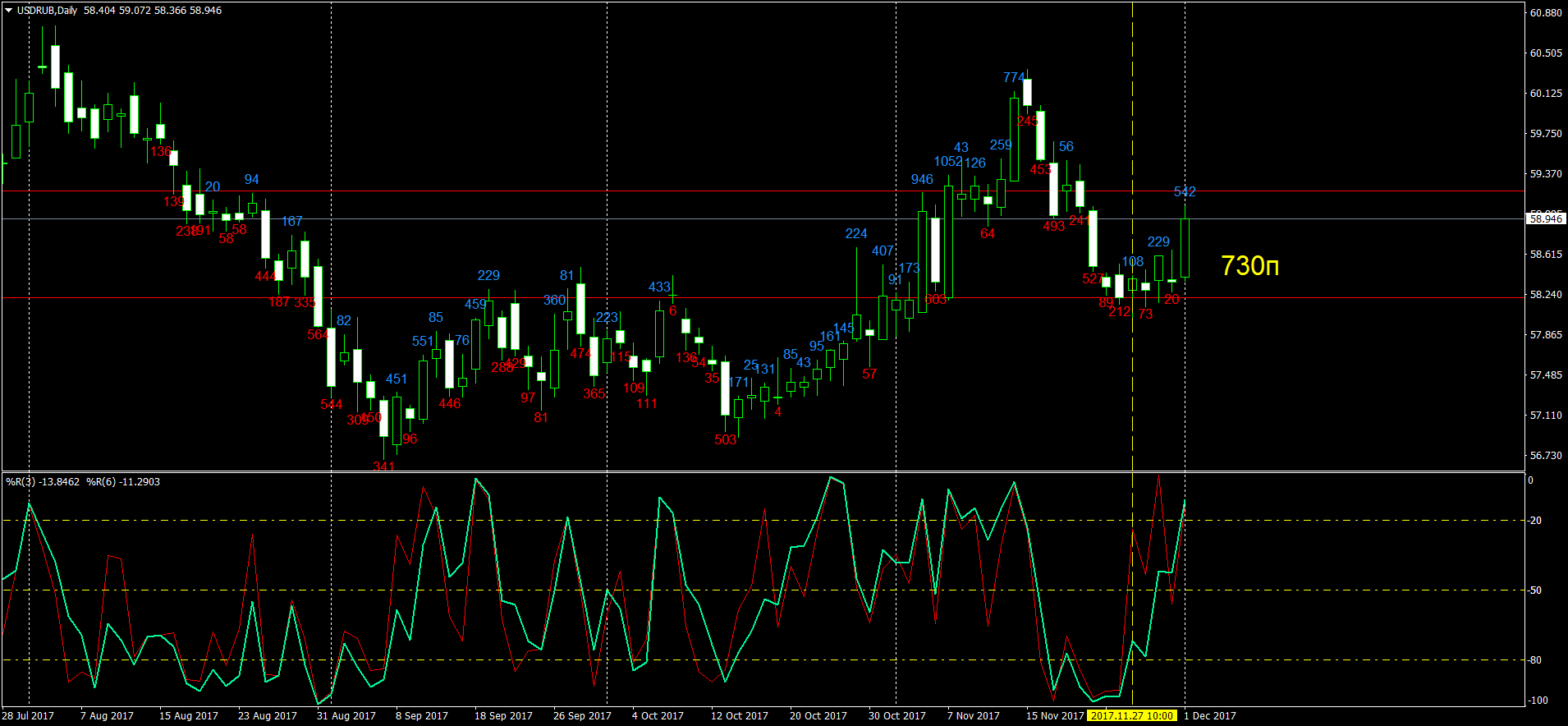Image resolution: width=1568 pixels, height=726 pixels.
Task: Click the 57.110 price axis label
Action: pos(1546,416)
